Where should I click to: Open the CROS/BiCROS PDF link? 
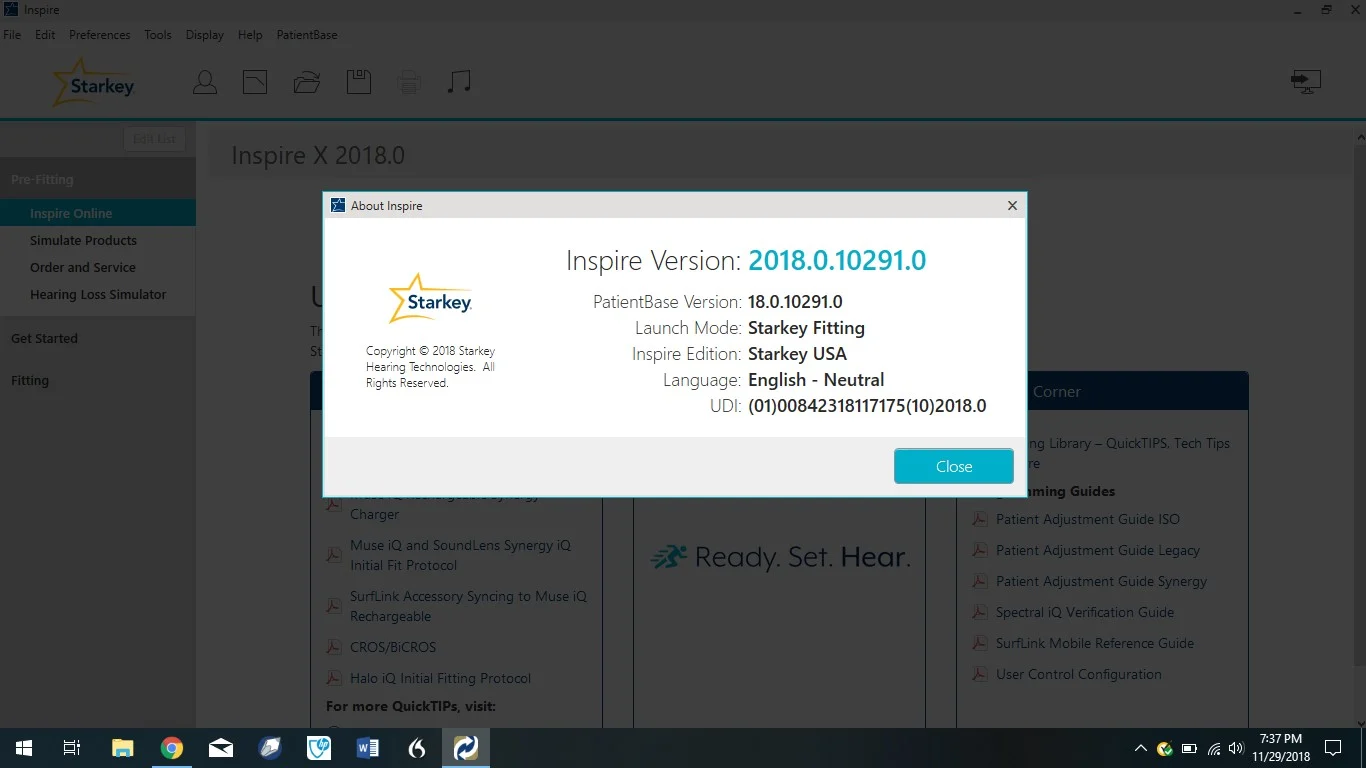tap(393, 647)
